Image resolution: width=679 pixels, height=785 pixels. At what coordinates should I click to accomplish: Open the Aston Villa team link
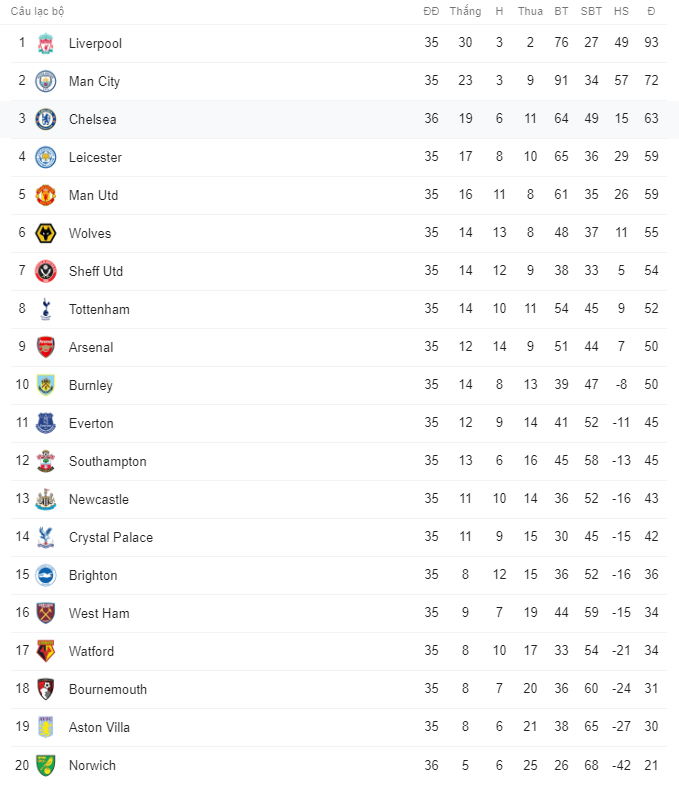[99, 727]
